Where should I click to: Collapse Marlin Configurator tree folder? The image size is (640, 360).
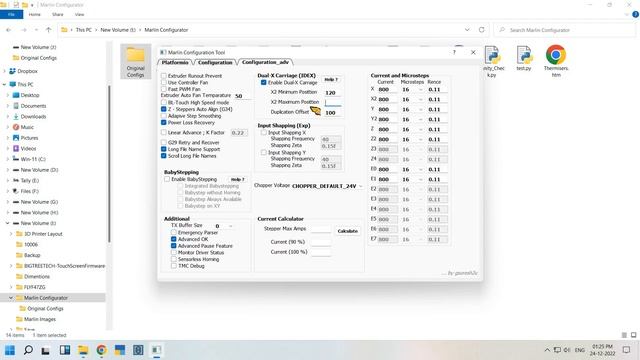[11, 298]
